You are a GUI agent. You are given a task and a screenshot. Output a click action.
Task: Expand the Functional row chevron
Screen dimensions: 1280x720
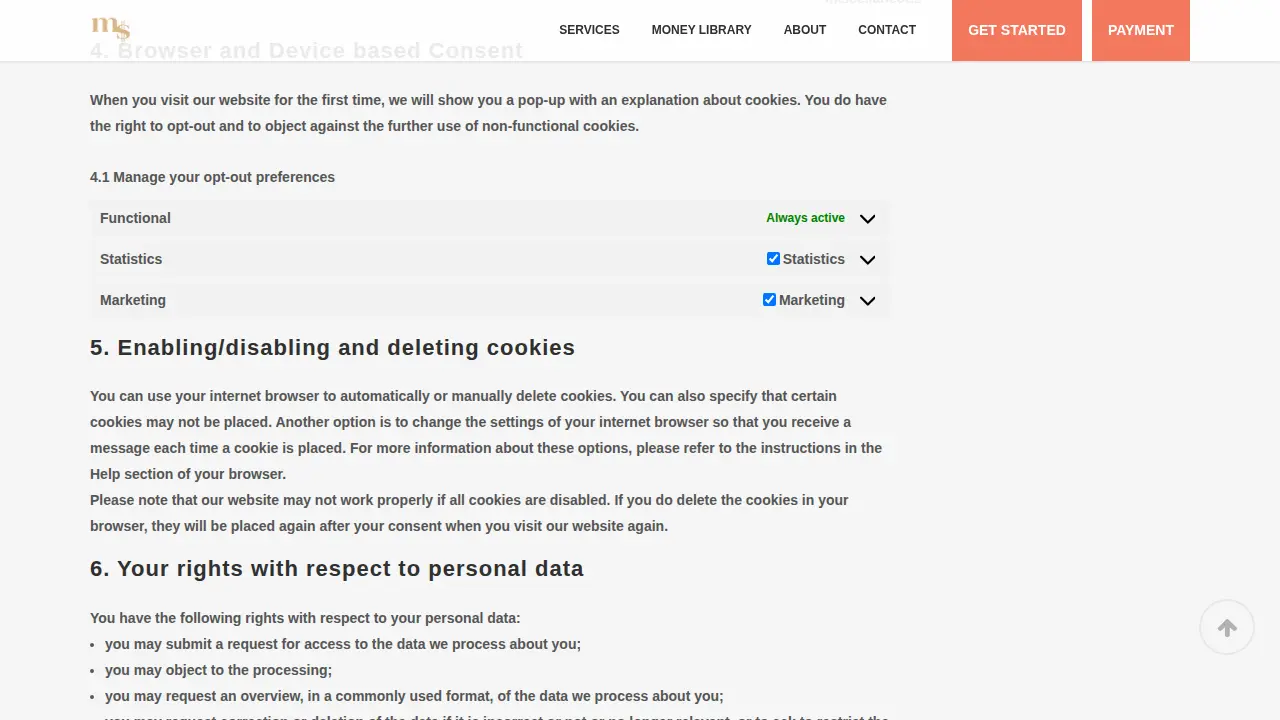pyautogui.click(x=867, y=219)
